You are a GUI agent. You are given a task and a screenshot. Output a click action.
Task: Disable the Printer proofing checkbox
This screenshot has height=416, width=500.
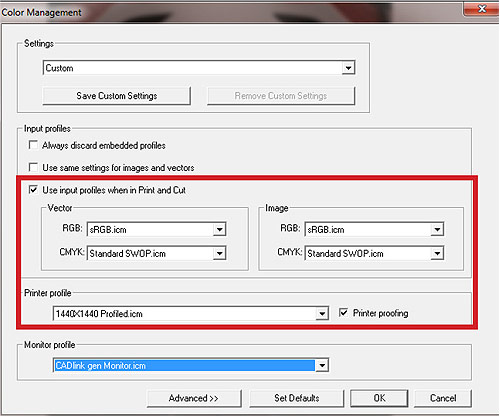tap(343, 312)
